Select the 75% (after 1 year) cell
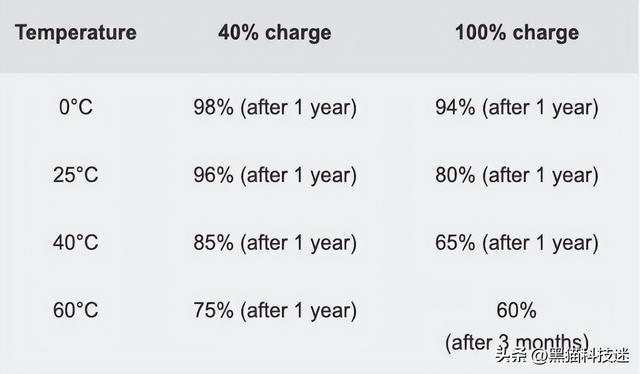640x374 pixels. point(275,311)
